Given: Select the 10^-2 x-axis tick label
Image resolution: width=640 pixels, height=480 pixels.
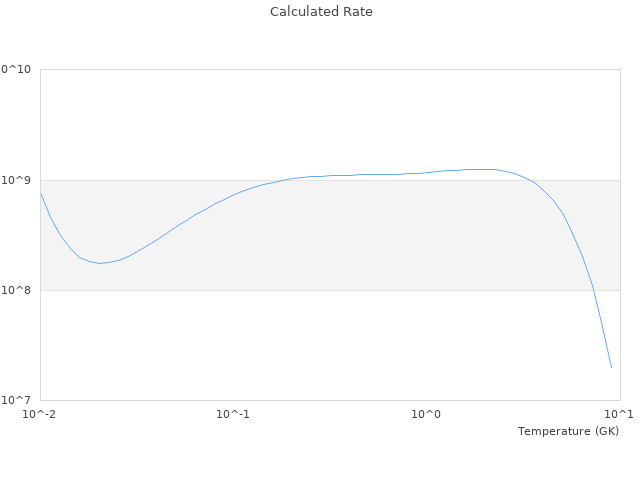Looking at the screenshot, I should coord(40,414).
